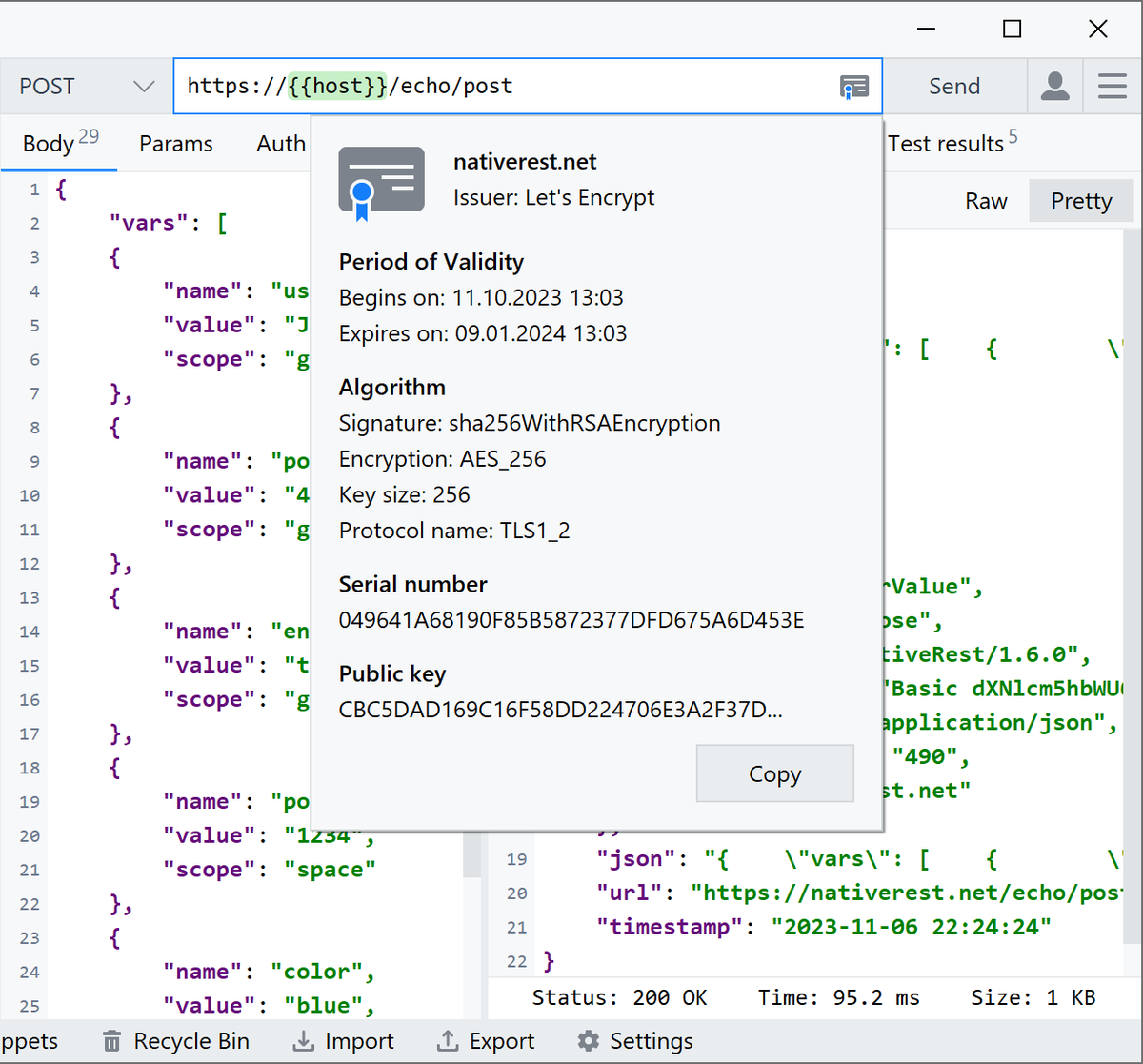
Task: Click the {{host}} variable in URL
Action: tap(338, 86)
